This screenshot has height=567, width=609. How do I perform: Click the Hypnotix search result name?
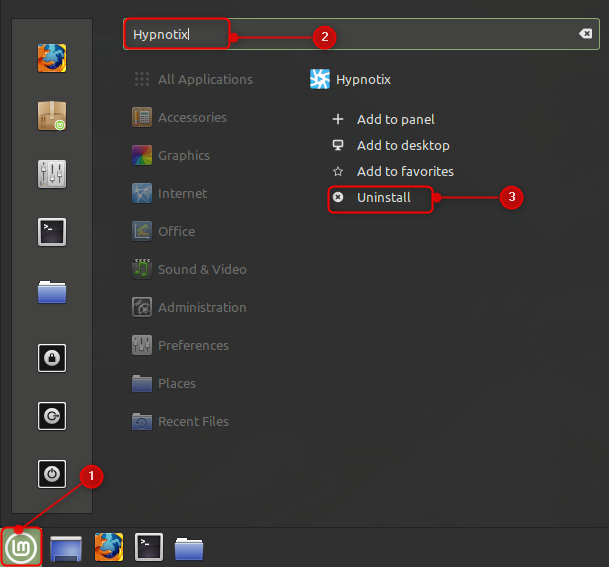363,79
